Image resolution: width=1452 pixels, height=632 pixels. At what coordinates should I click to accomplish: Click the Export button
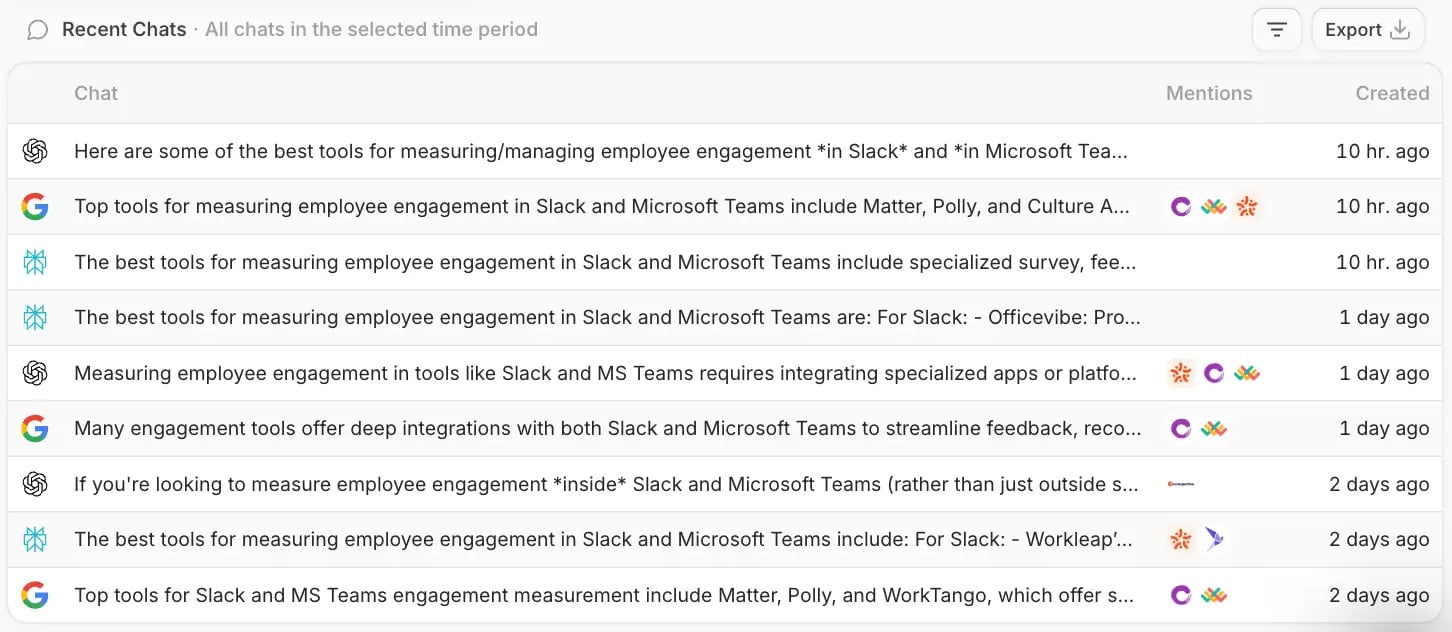(1367, 30)
